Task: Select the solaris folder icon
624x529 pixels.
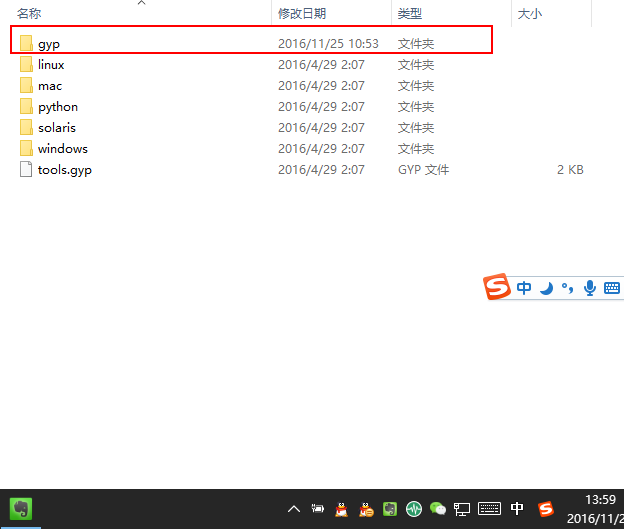Action: click(26, 127)
